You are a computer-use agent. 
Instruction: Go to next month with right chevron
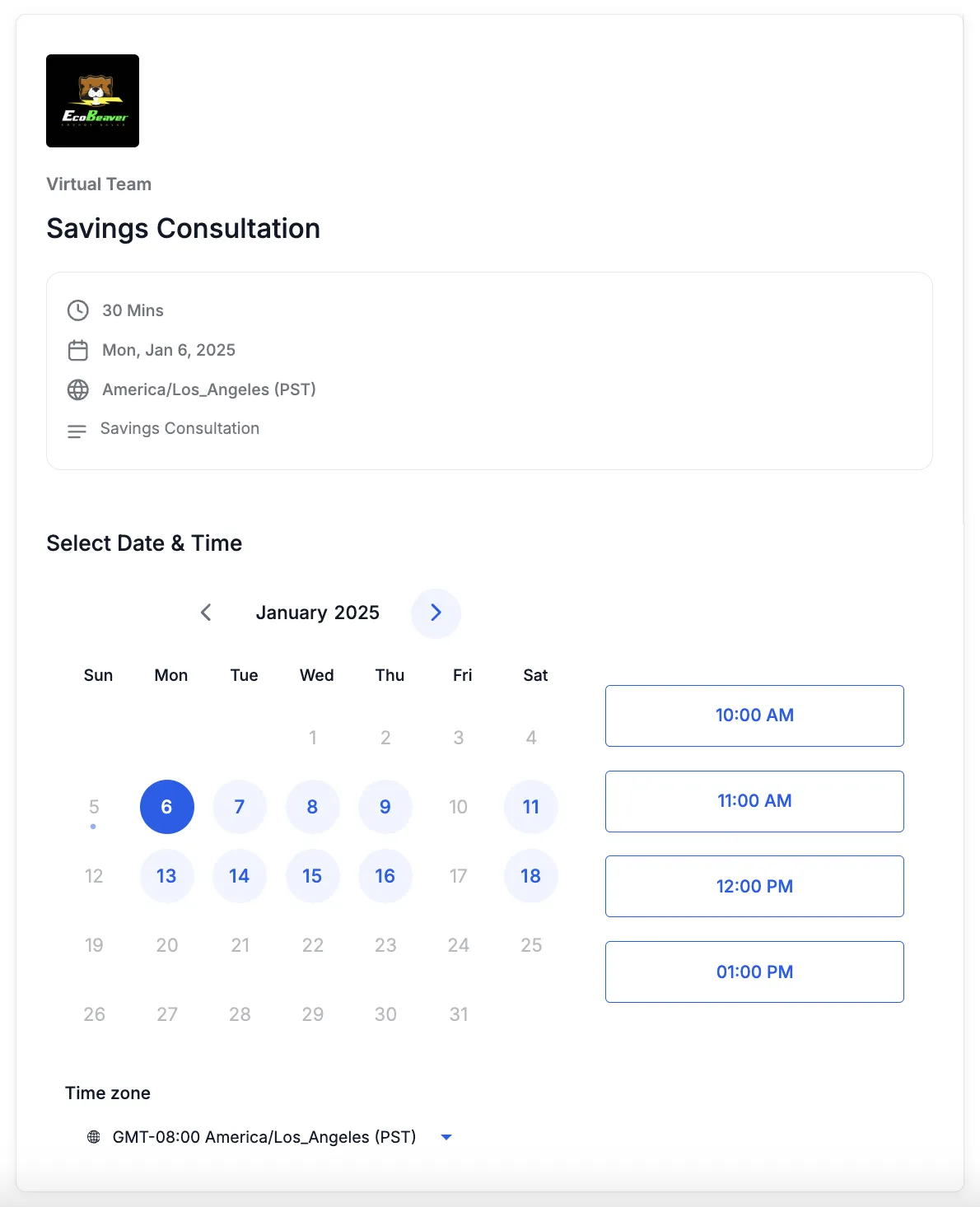[x=436, y=613]
